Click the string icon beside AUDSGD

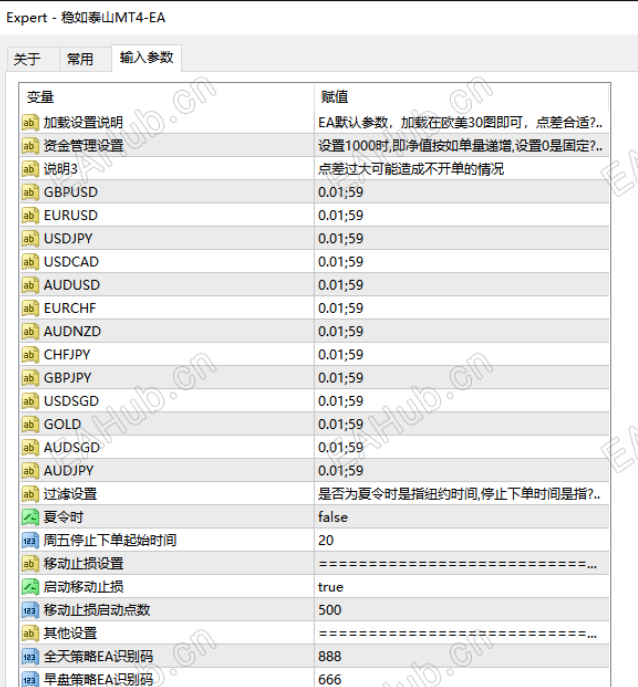tap(30, 448)
